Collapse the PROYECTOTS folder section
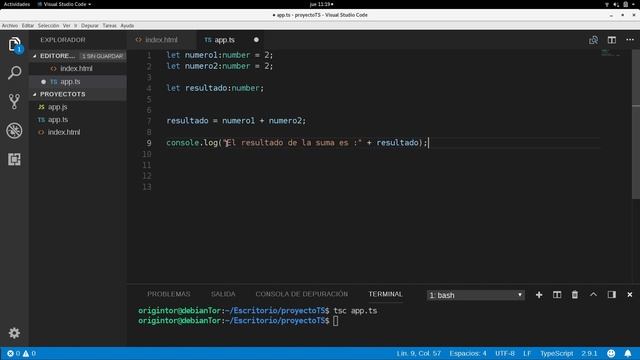 (35, 94)
